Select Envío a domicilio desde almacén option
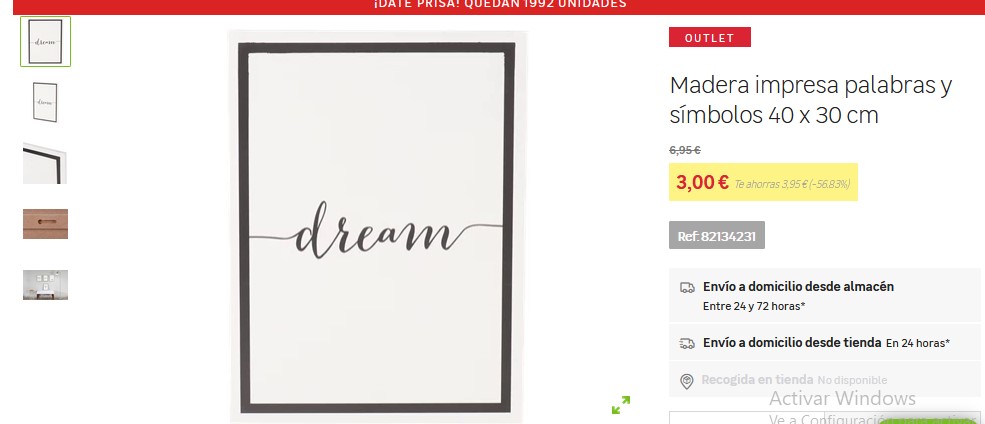Viewport: 985px width, 424px height. coord(824,295)
